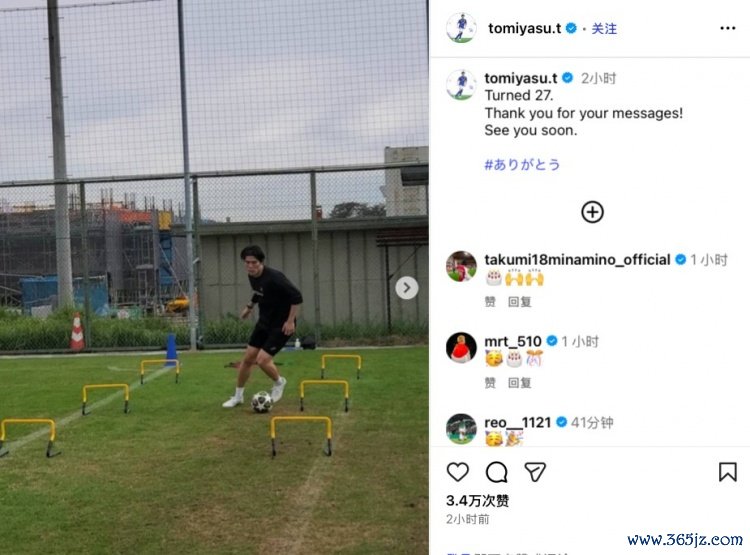This screenshot has width=750, height=555.
Task: Reply to mrt_510's comment
Action: 519,383
